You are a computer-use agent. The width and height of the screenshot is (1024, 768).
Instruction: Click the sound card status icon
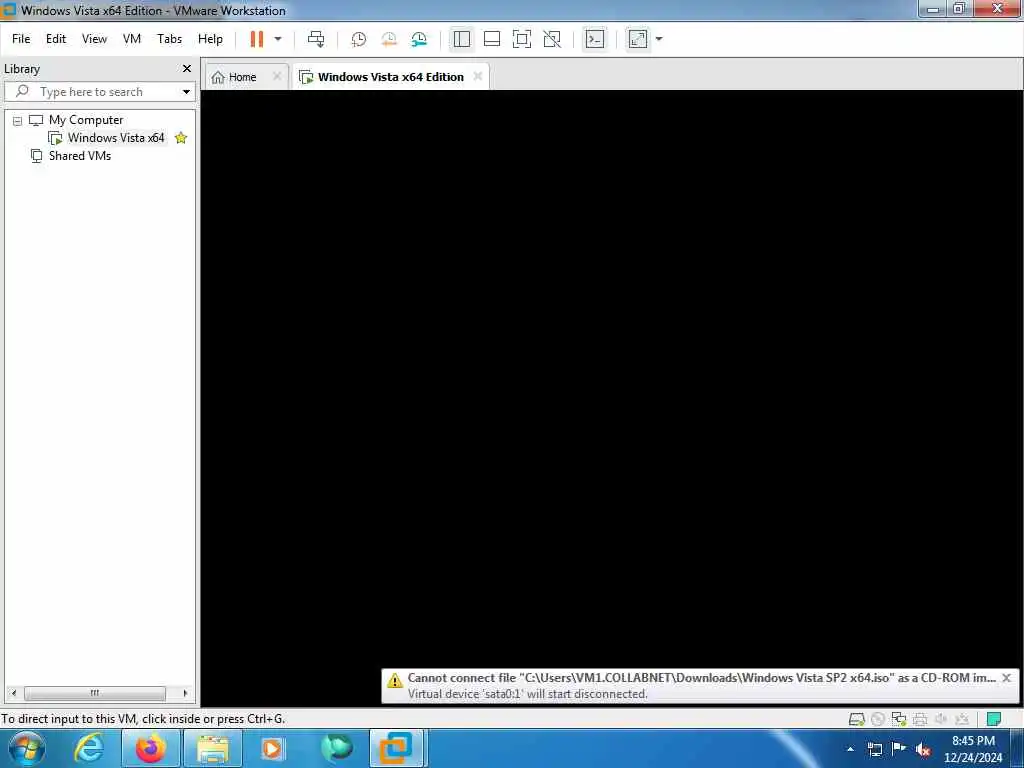(941, 719)
